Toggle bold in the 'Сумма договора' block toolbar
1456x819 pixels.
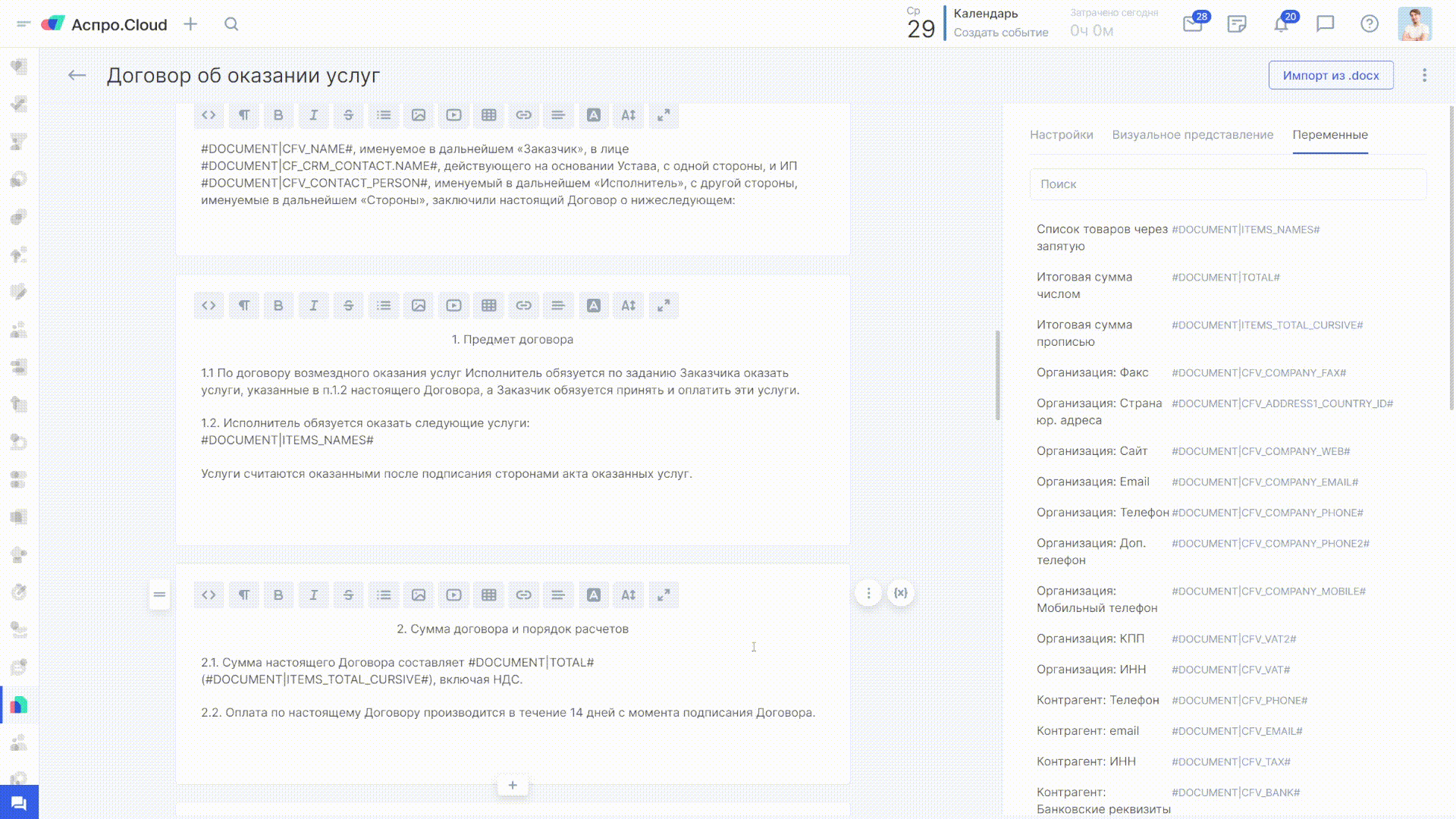(278, 595)
